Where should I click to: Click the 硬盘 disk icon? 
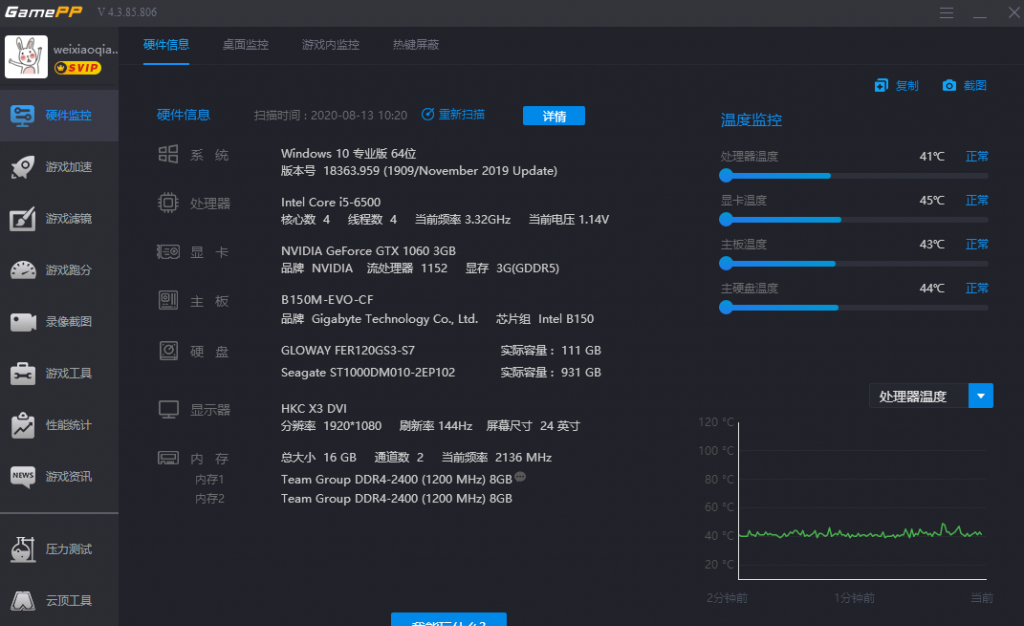[x=168, y=351]
